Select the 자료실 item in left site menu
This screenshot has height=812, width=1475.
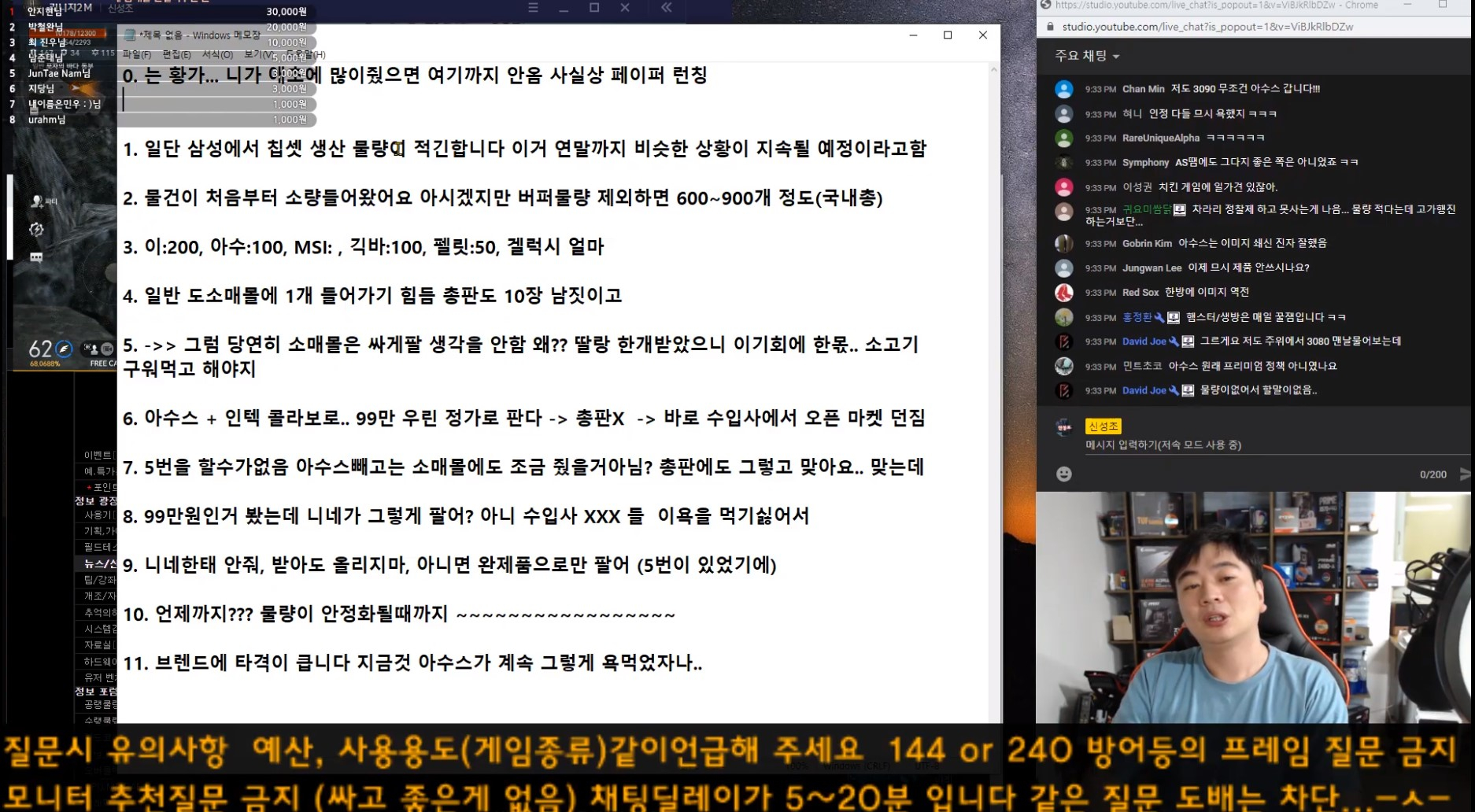(100, 644)
